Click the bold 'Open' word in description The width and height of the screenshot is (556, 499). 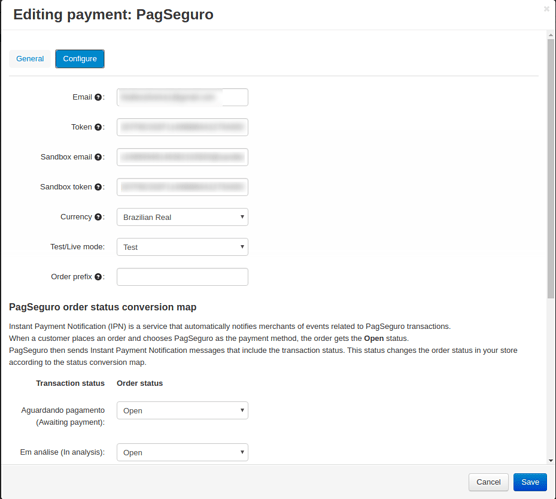click(x=374, y=338)
